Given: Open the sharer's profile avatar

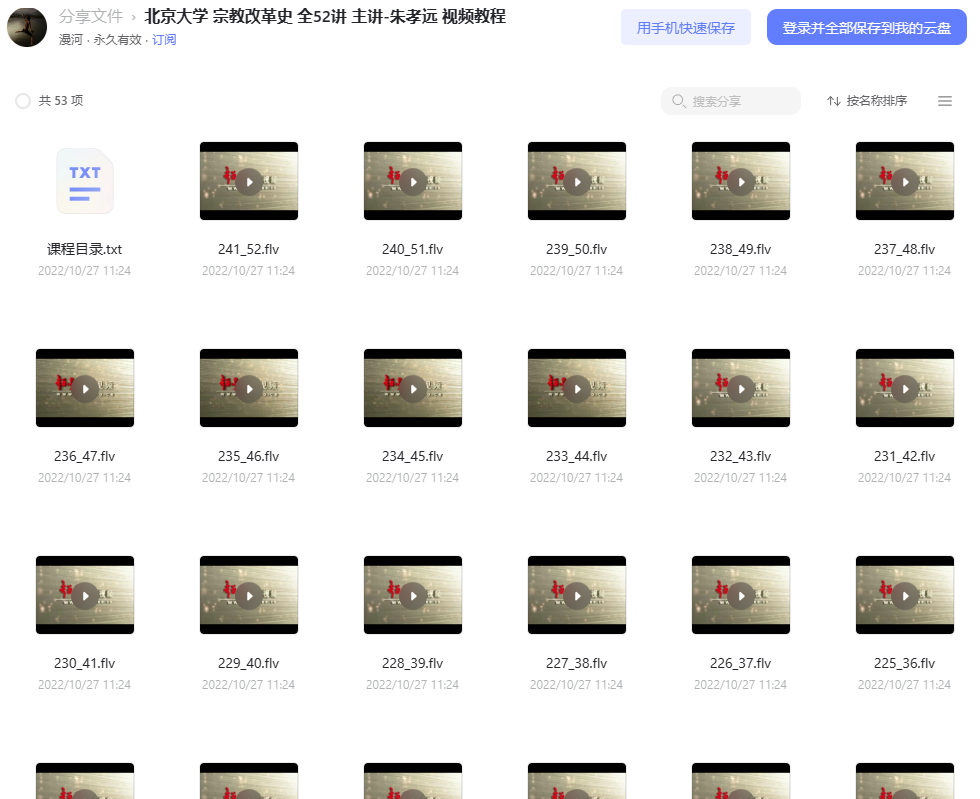Looking at the screenshot, I should point(27,27).
